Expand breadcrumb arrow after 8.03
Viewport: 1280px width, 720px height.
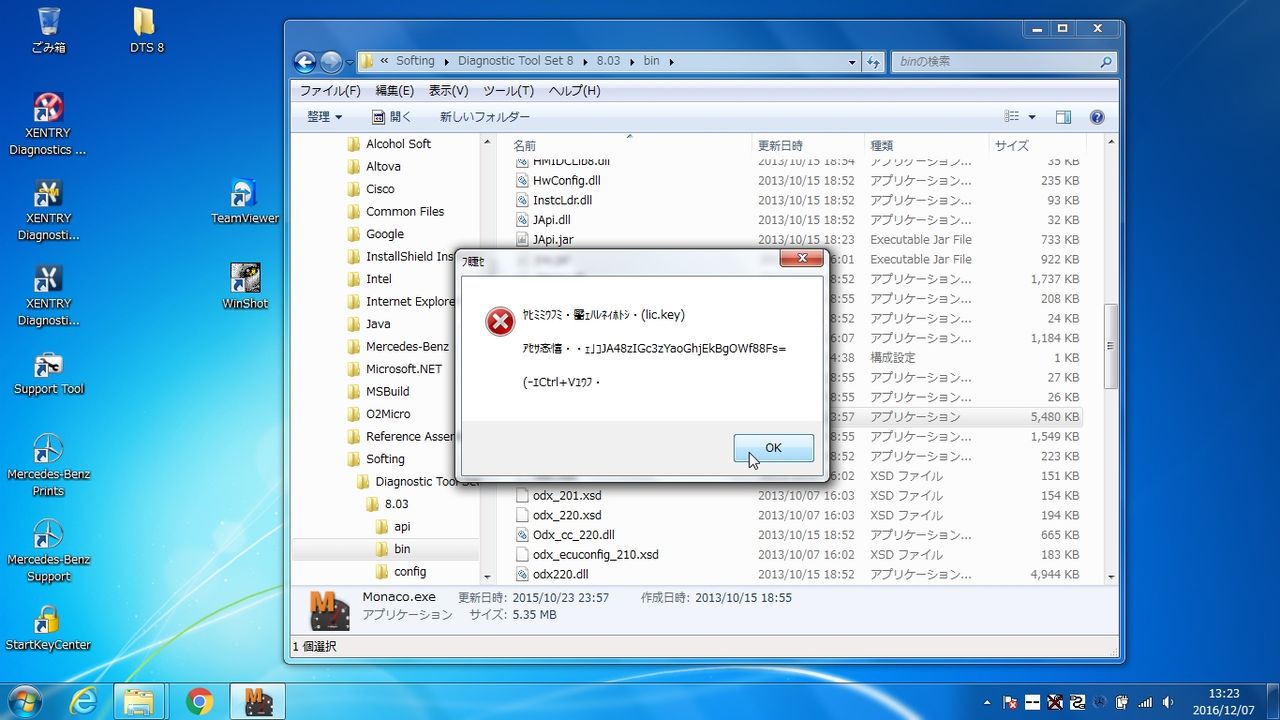[631, 61]
